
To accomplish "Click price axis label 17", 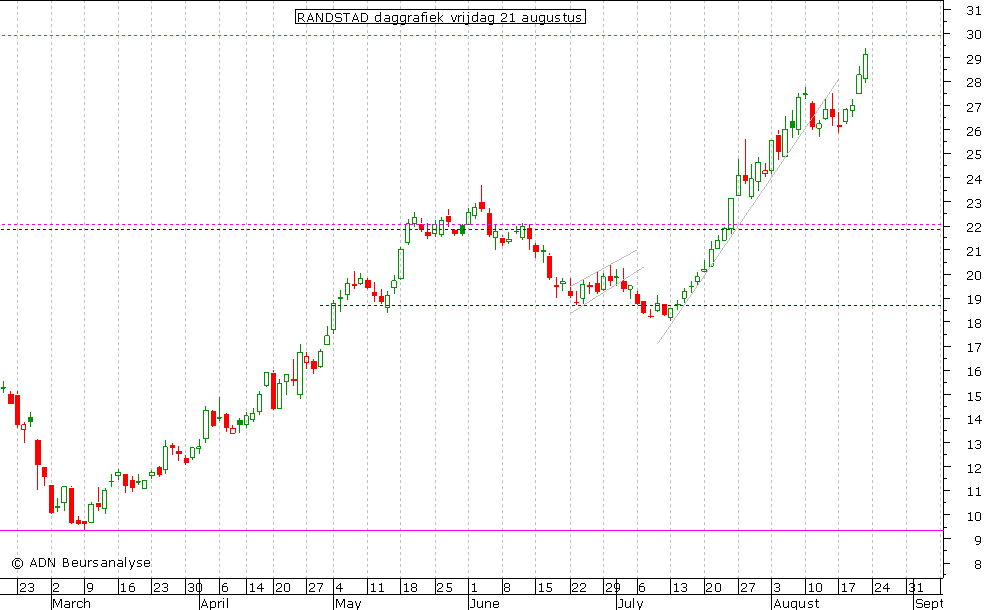I will click(x=974, y=348).
